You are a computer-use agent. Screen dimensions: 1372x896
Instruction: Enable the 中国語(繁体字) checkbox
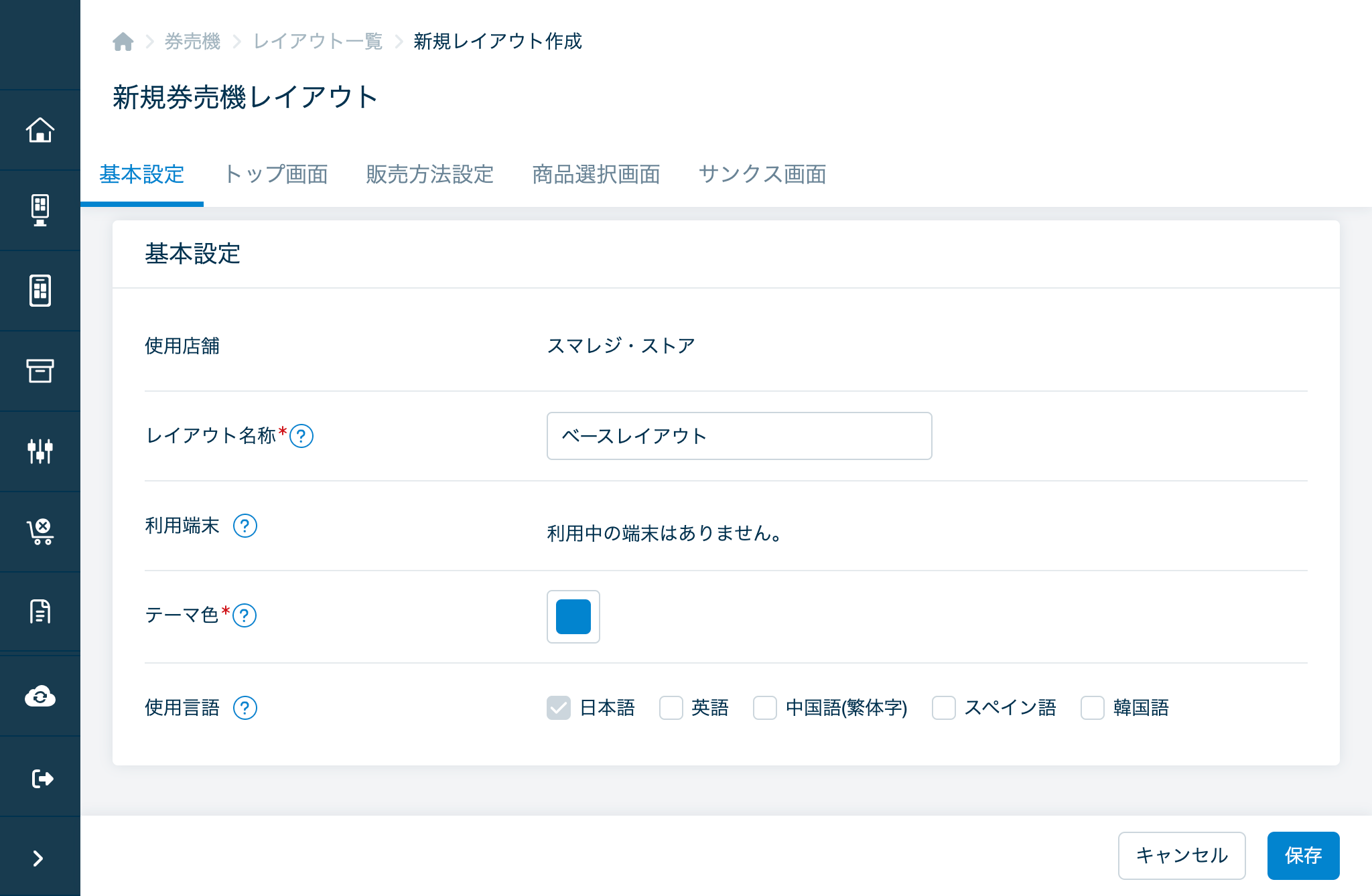765,708
